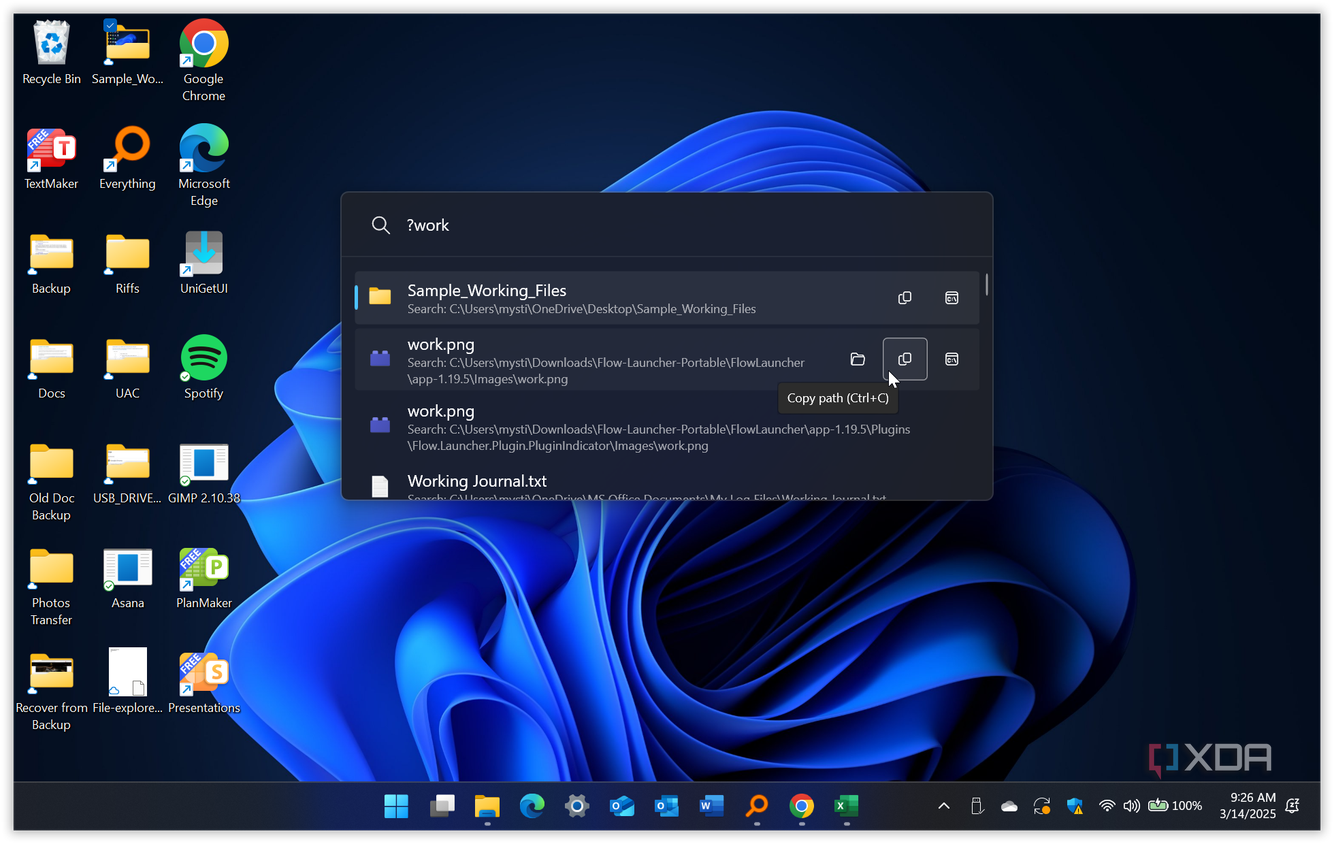This screenshot has width=1334, height=844.
Task: Open Settings from the taskbar gear icon
Action: tap(576, 806)
